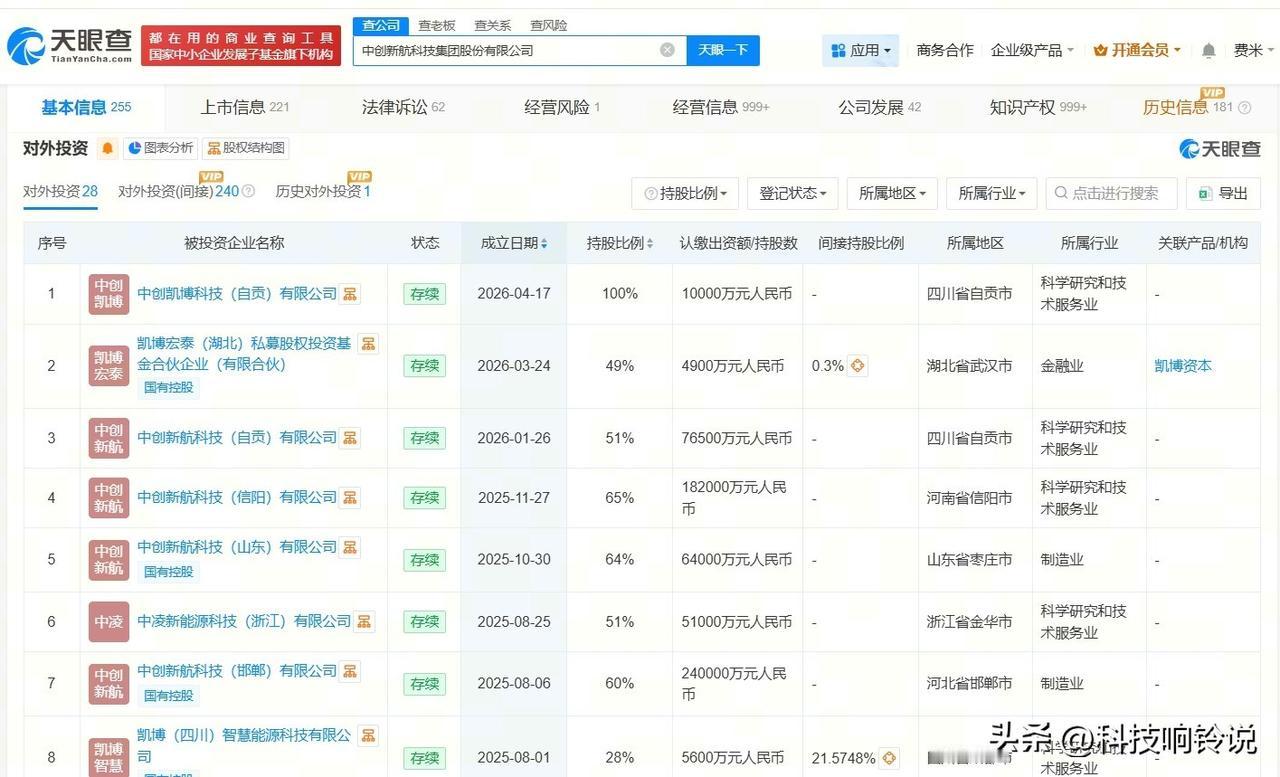The image size is (1280, 777).
Task: Select the 历史对外投资 1 sub-tab
Action: pos(323,191)
